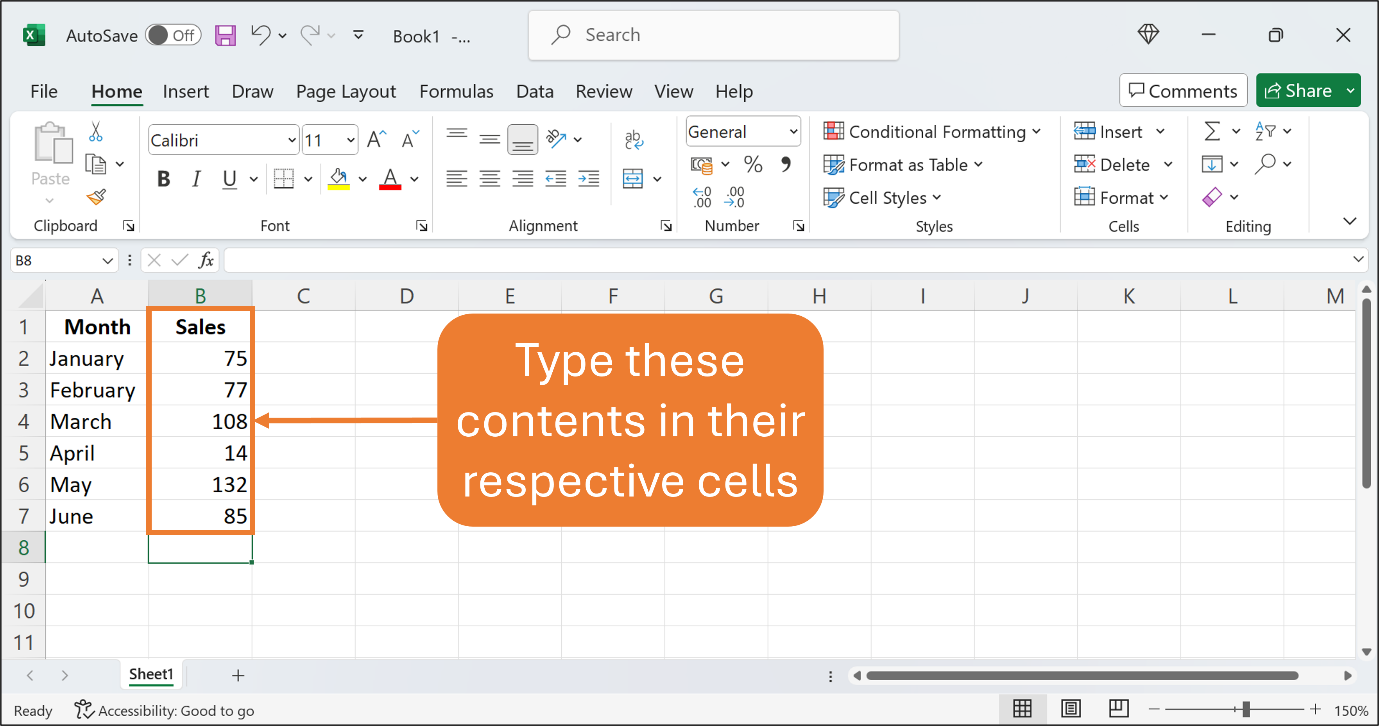The image size is (1379, 726).
Task: Switch to Normal view in status bar
Action: [1022, 709]
